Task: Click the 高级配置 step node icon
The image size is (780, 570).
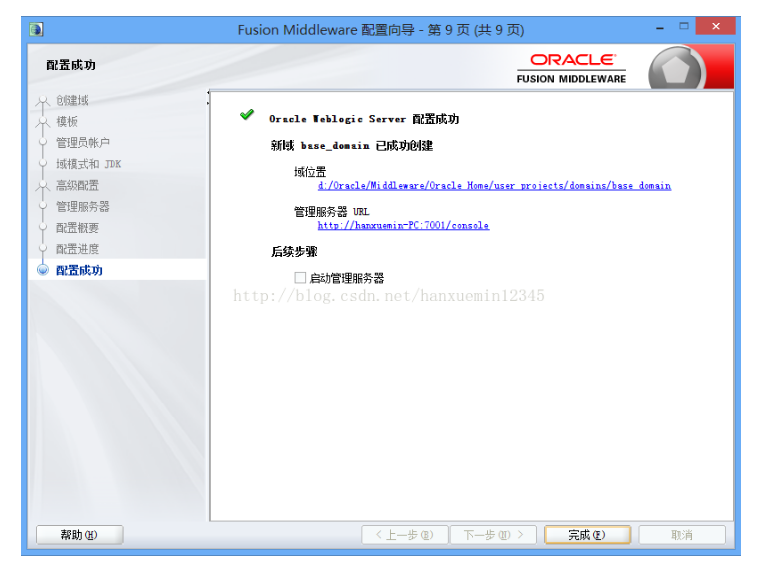Action: pos(43,186)
